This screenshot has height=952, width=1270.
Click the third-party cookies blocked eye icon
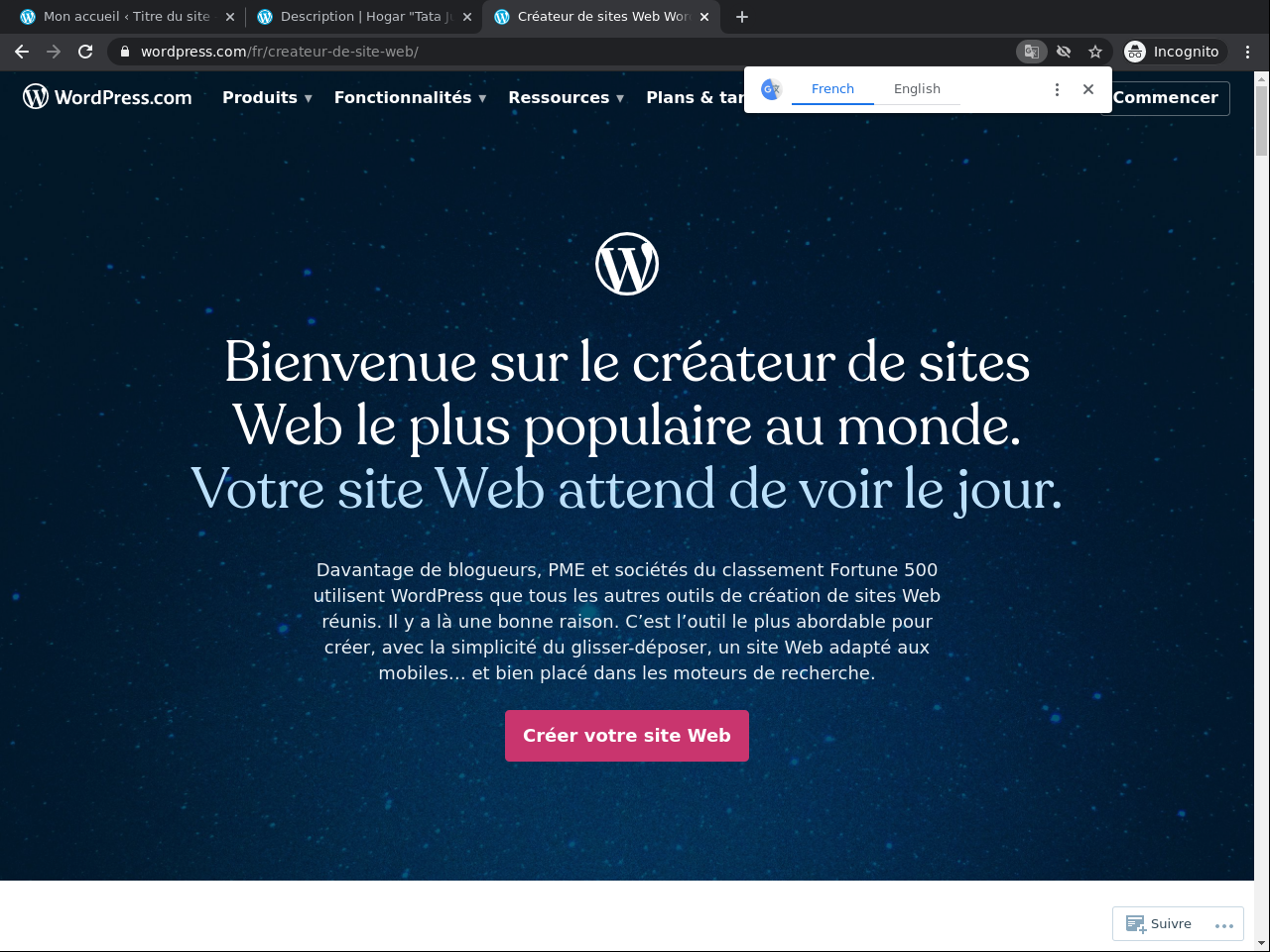(1064, 52)
